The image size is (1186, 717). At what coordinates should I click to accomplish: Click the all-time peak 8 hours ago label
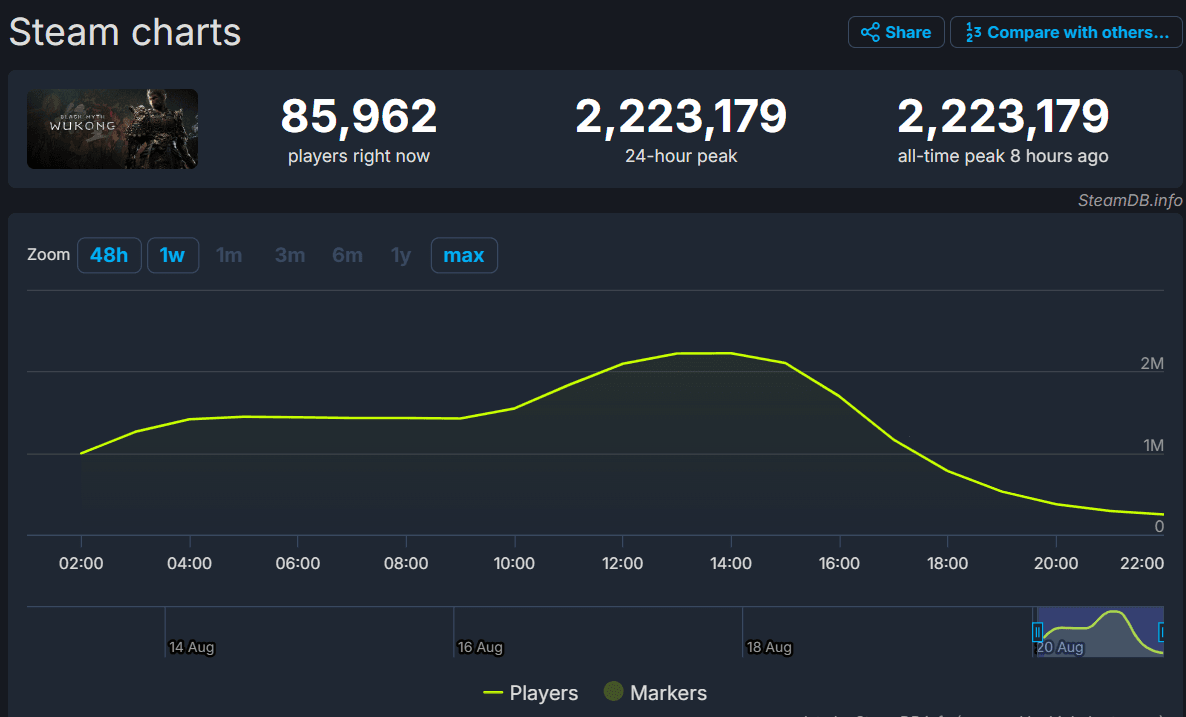coord(1003,157)
